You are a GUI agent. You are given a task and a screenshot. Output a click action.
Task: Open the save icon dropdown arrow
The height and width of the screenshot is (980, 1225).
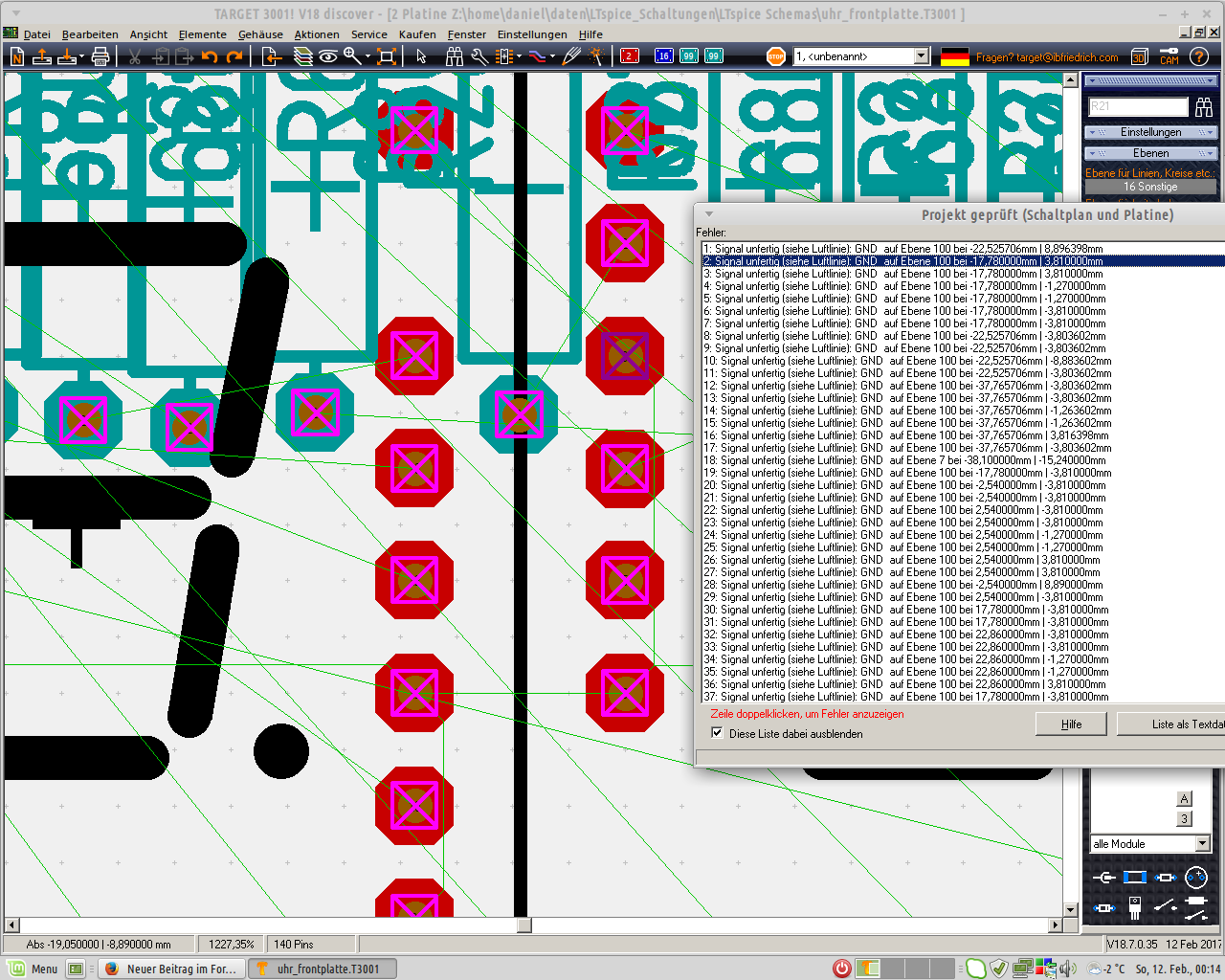tap(82, 57)
